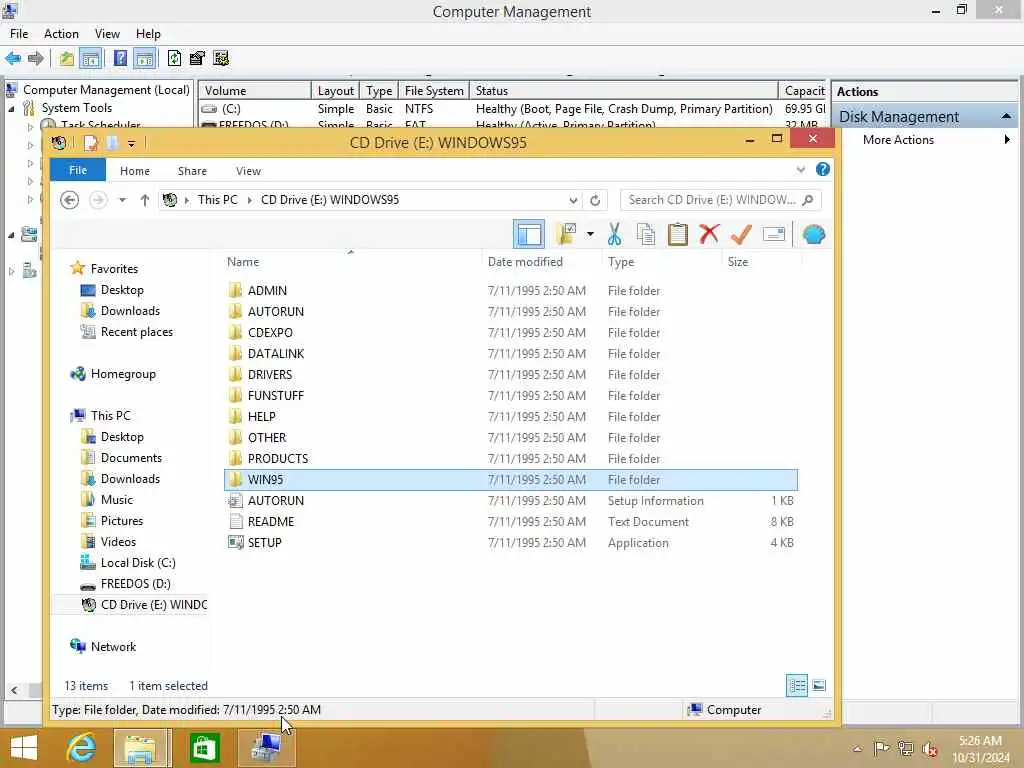Click Computer Management Up folder toolbar icon
This screenshot has width=1024, height=768.
66,58
